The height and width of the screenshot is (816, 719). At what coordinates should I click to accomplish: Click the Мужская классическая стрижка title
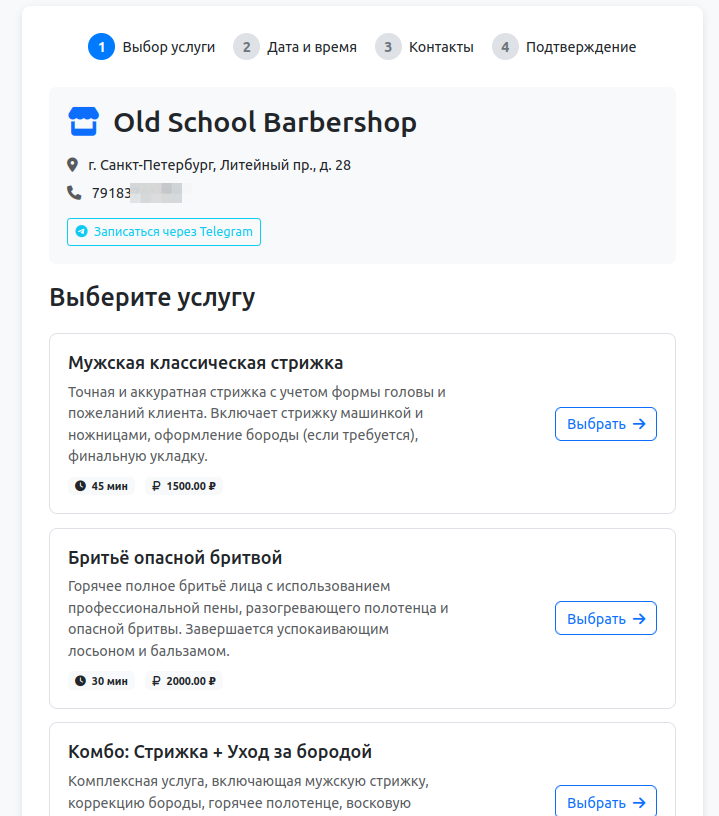click(x=205, y=362)
